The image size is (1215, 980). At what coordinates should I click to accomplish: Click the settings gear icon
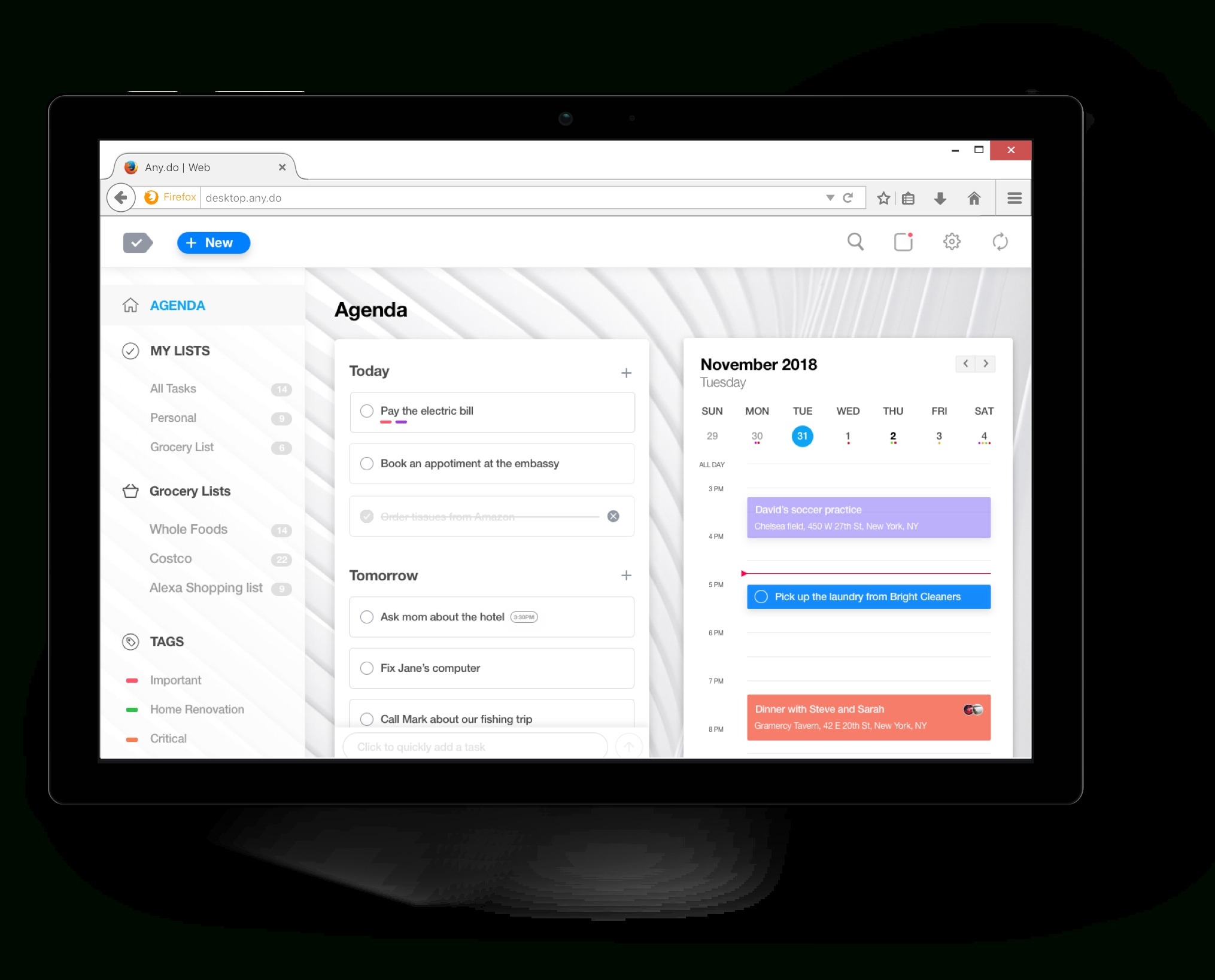pos(952,242)
